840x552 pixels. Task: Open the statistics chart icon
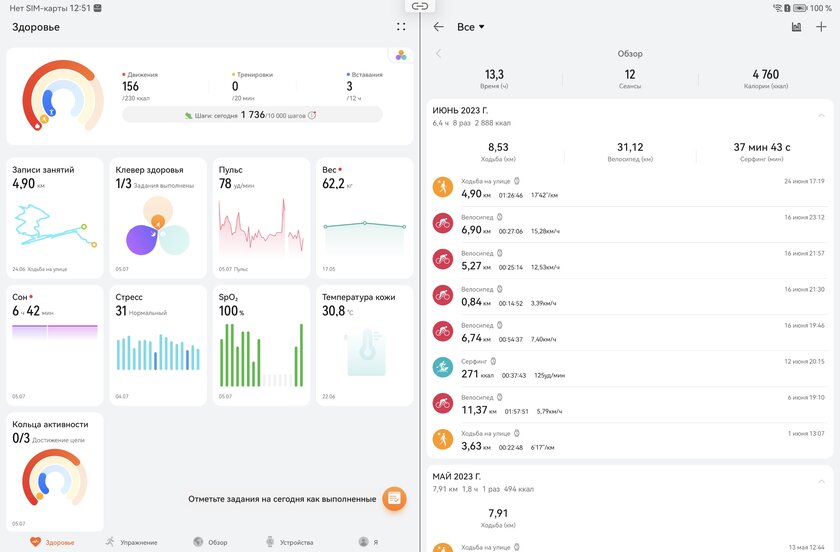click(x=796, y=27)
